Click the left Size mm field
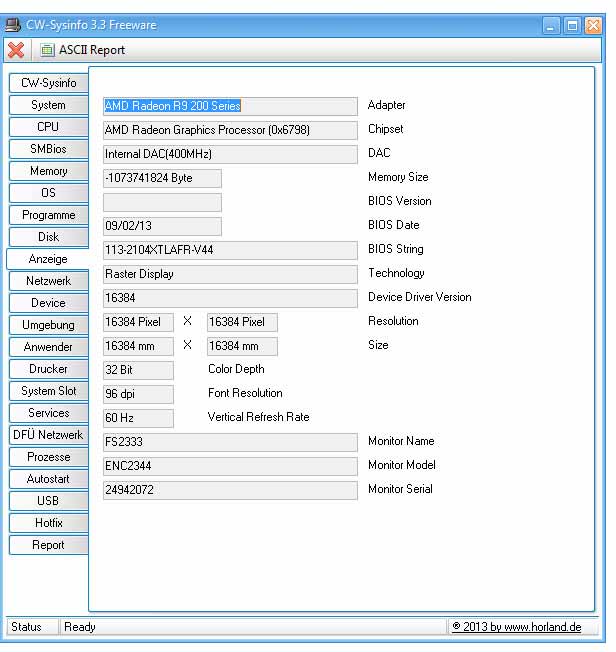This screenshot has width=616, height=652. tap(138, 346)
